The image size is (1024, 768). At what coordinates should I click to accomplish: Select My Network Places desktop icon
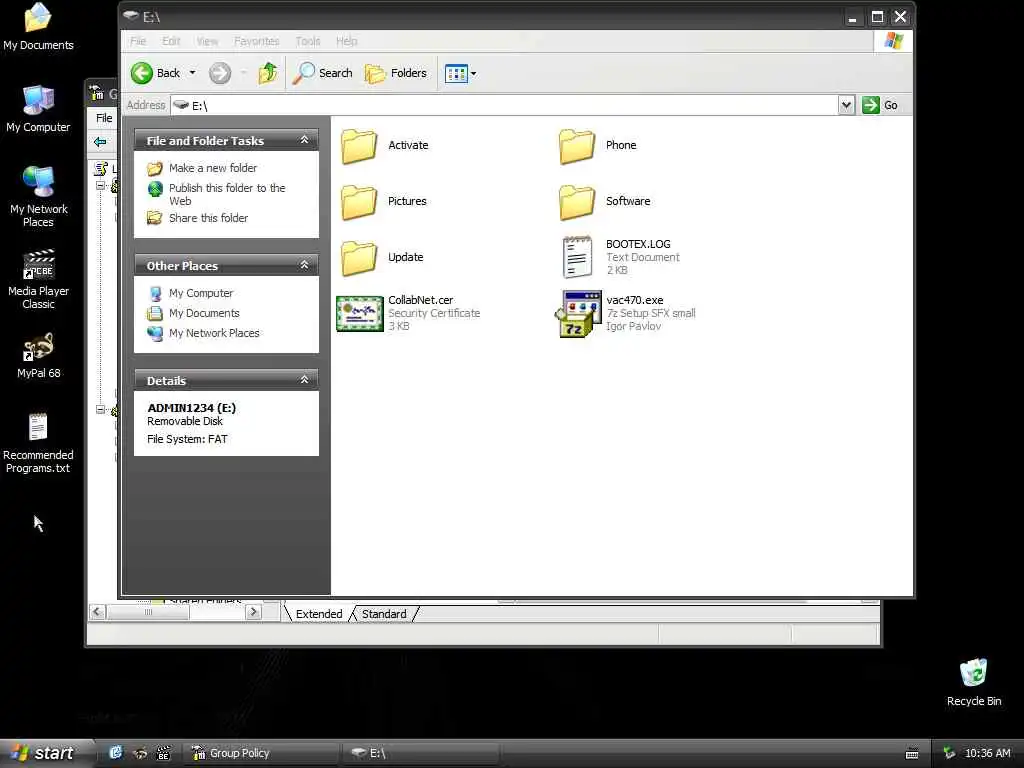[39, 196]
